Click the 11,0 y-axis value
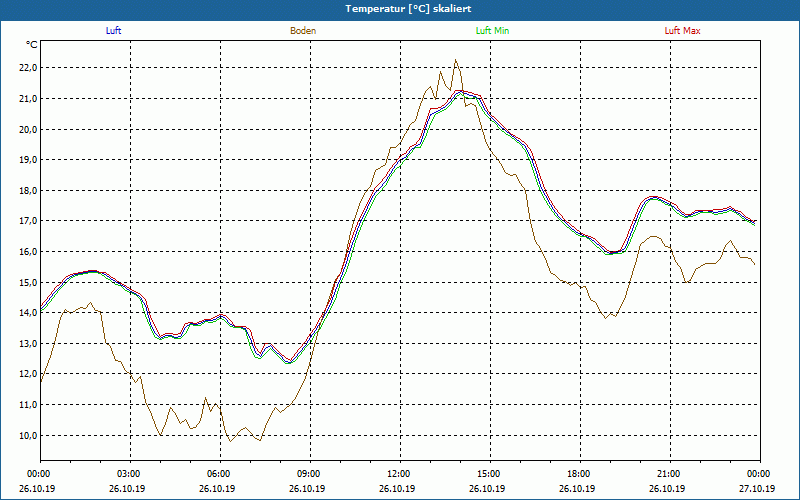Screen dimensions: 800x500 click(28, 405)
